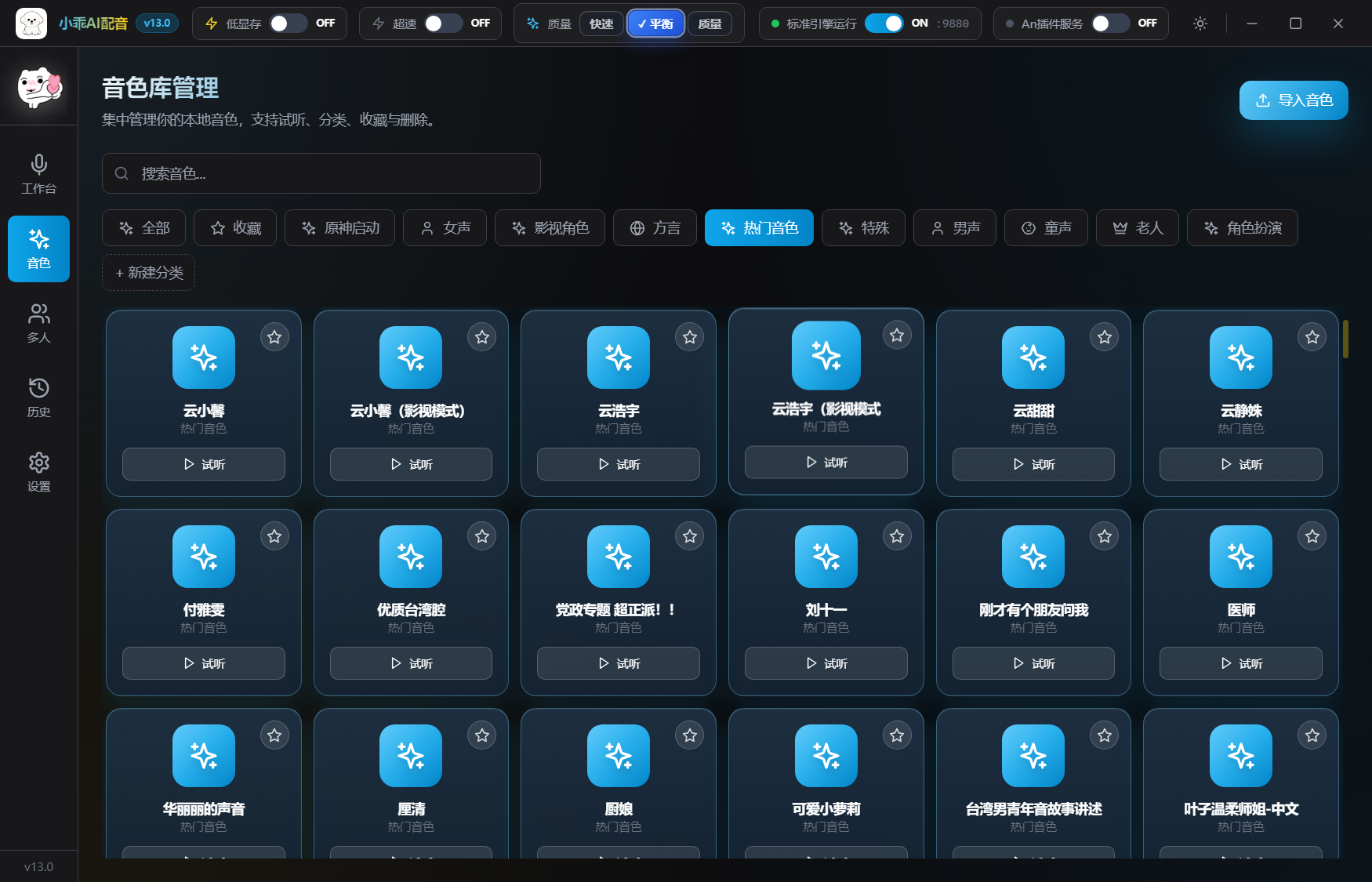Click the 导入音色 import button

(x=1293, y=100)
